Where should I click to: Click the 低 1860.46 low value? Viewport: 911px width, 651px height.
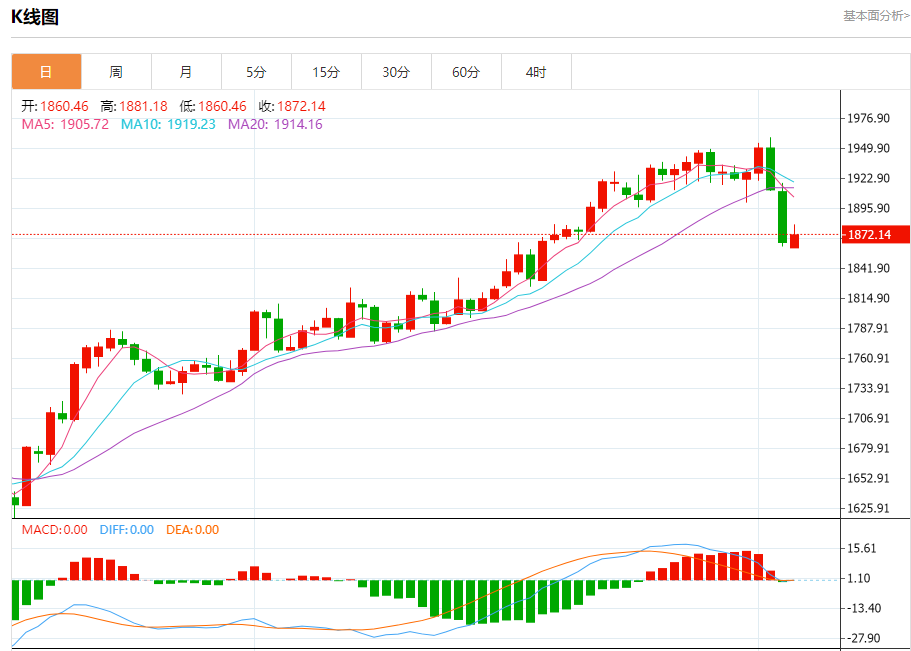pos(213,106)
